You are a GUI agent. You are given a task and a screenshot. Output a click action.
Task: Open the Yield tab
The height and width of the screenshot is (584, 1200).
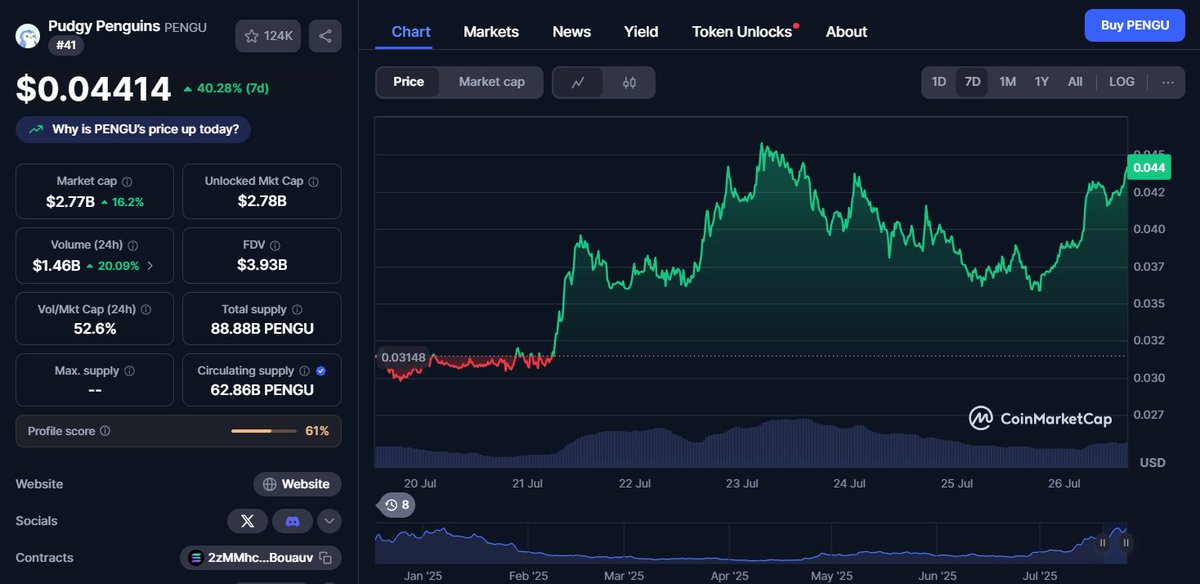(x=641, y=32)
